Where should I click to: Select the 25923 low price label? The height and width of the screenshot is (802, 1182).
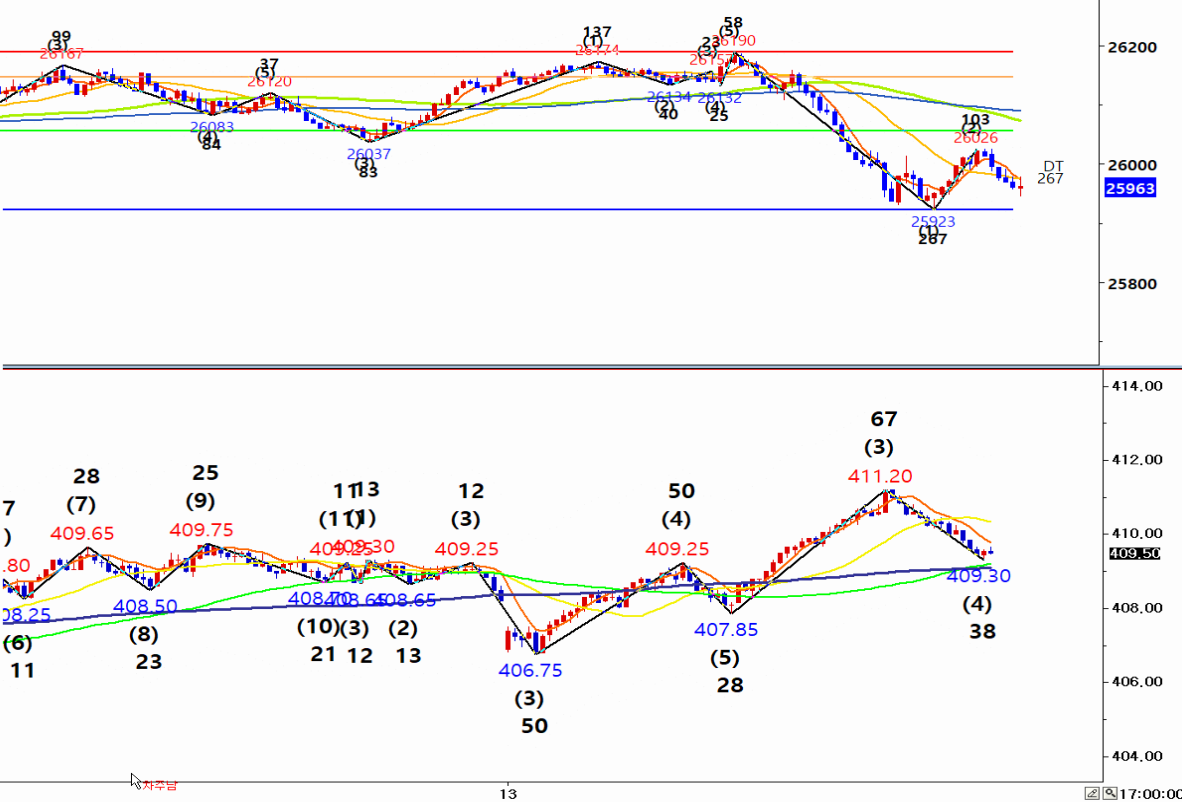pyautogui.click(x=932, y=221)
